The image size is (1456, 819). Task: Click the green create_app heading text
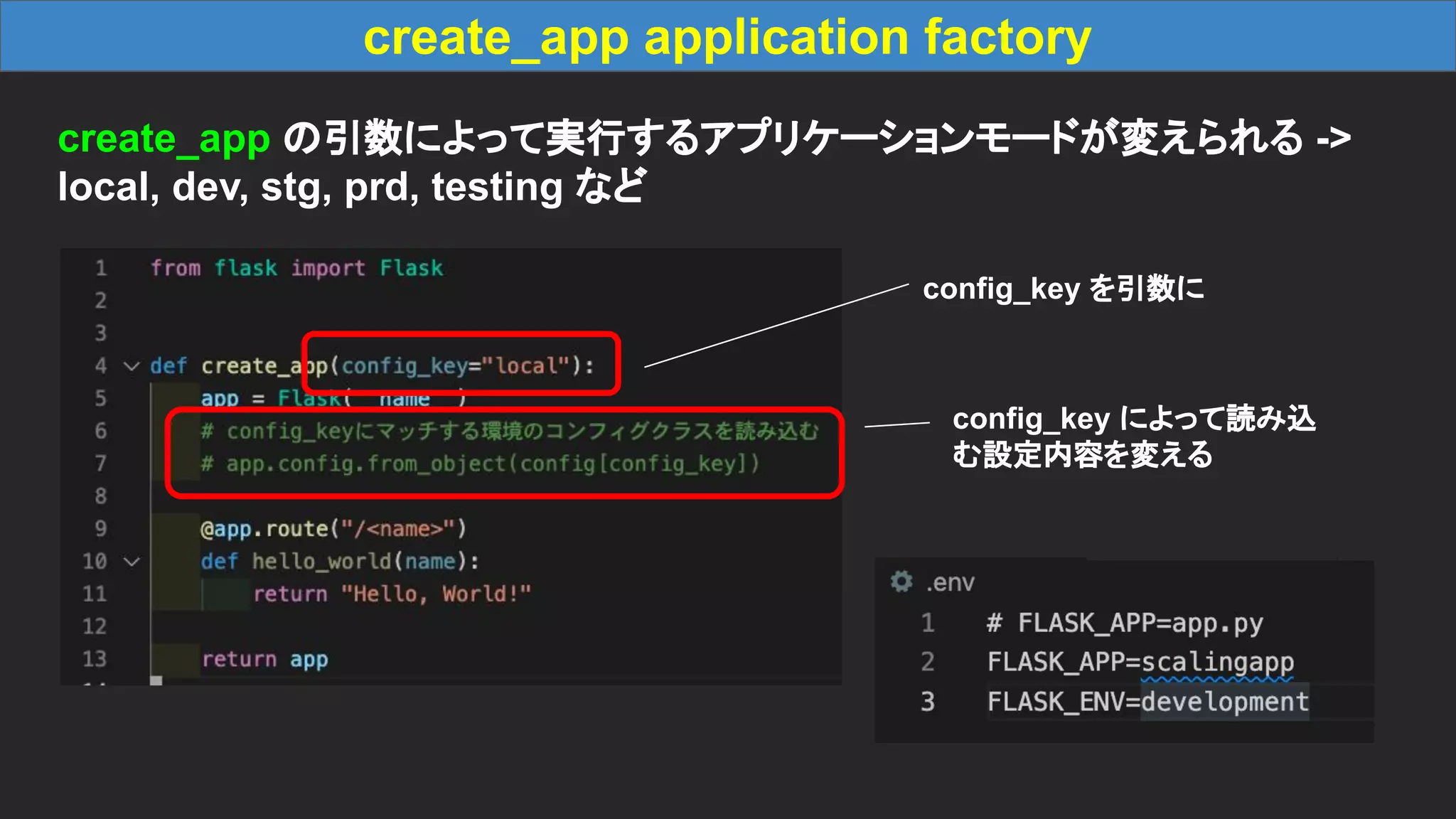[x=164, y=138]
